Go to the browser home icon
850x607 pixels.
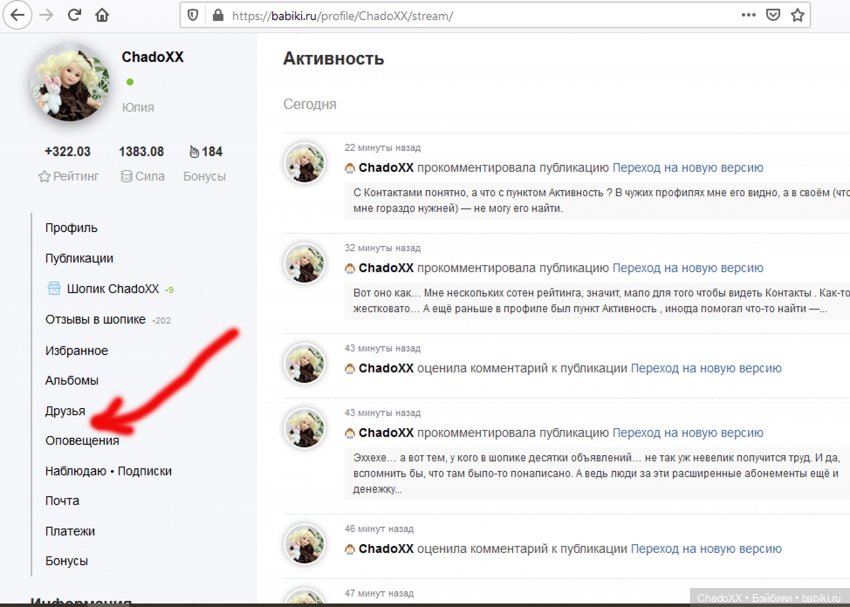(102, 16)
